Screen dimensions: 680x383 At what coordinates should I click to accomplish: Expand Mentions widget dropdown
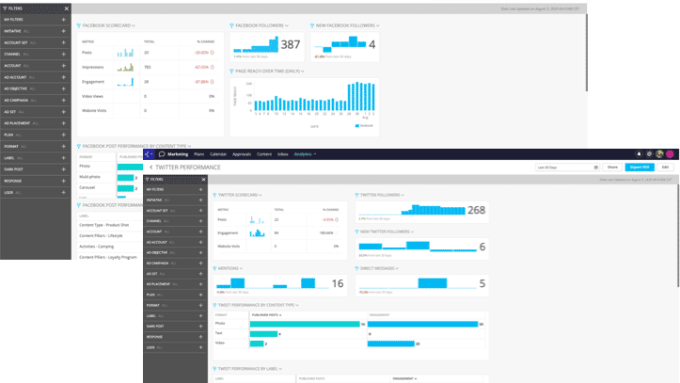[x=241, y=268]
